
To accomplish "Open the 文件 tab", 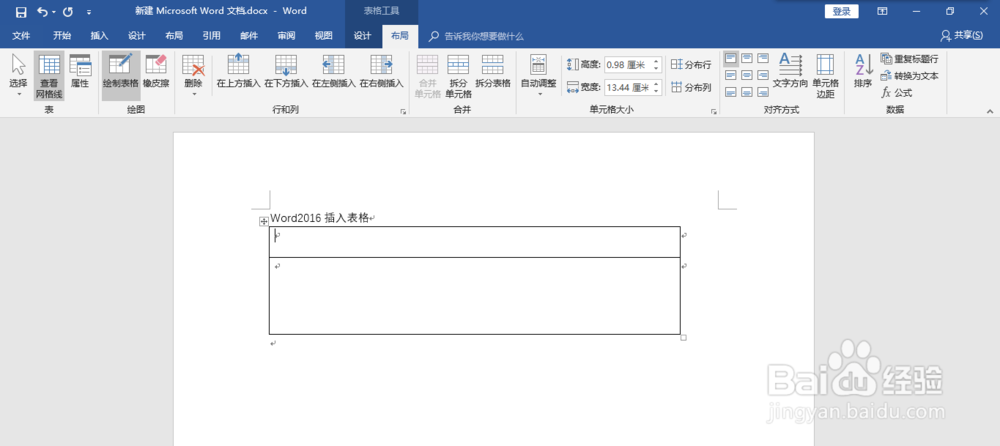I will point(22,36).
